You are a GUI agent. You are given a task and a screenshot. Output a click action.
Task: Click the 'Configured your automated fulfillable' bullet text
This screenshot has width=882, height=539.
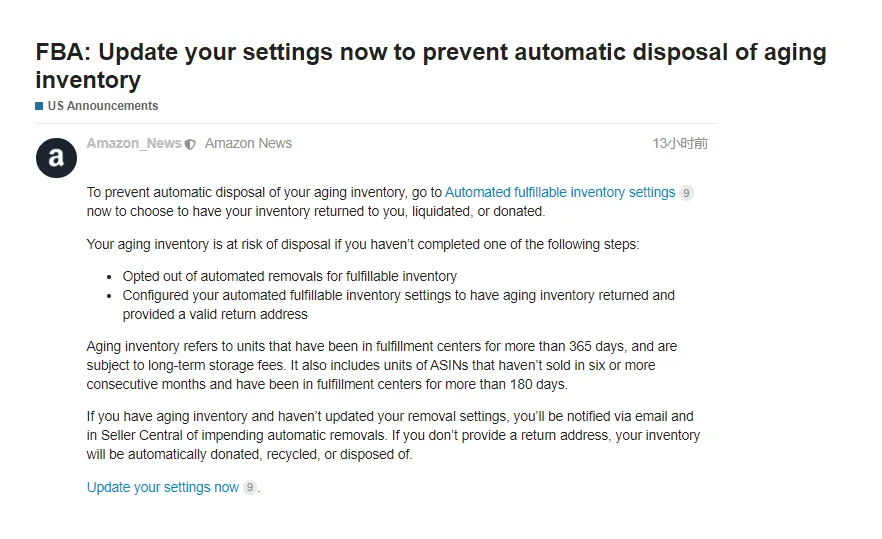coord(398,304)
